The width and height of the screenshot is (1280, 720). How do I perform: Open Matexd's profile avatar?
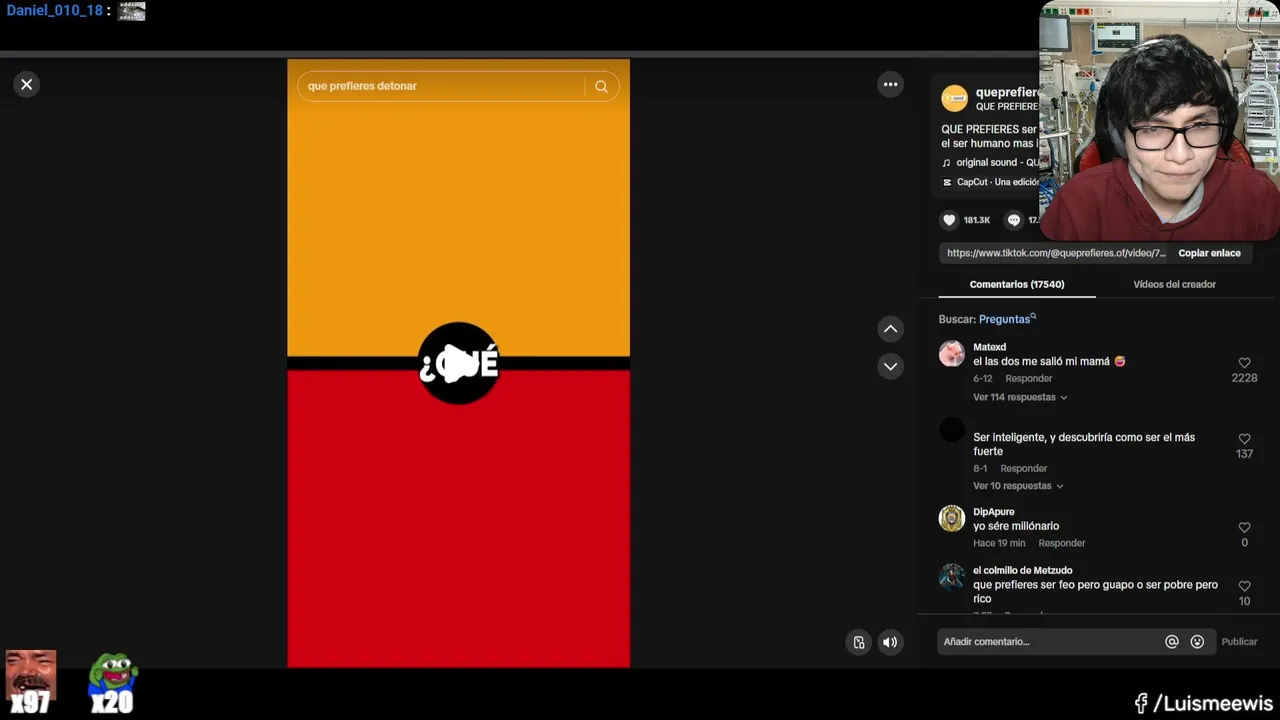(952, 354)
